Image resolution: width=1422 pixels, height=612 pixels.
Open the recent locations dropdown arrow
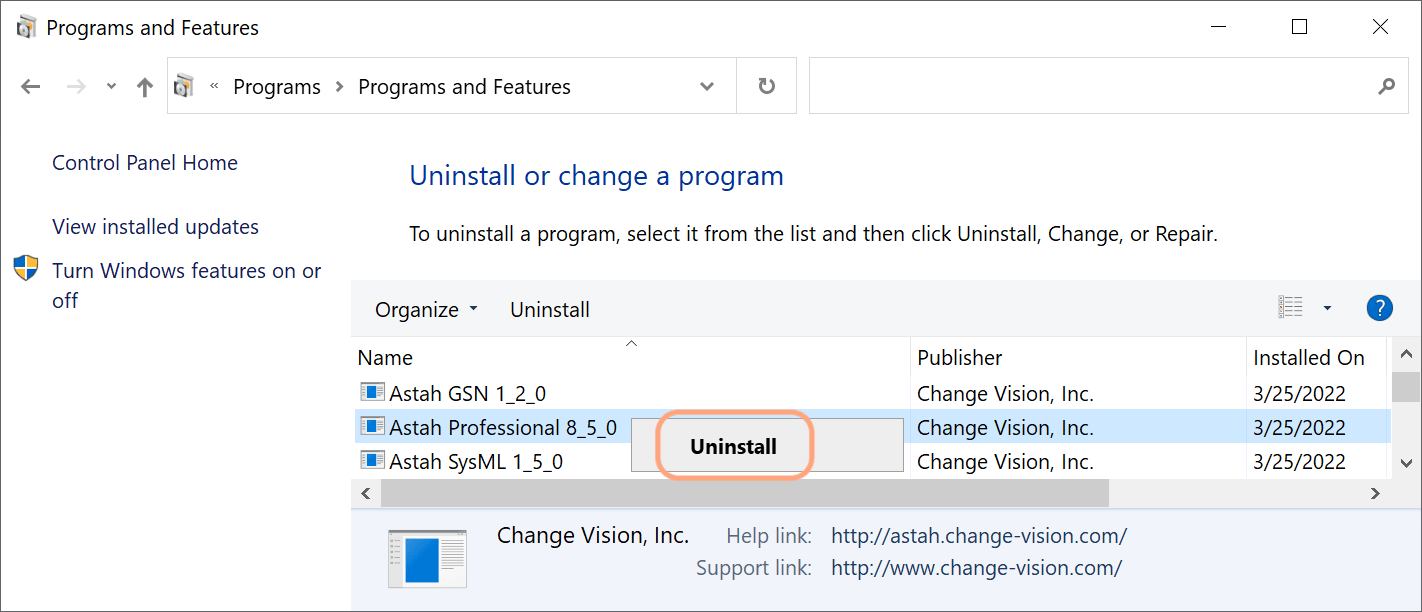tap(111, 87)
